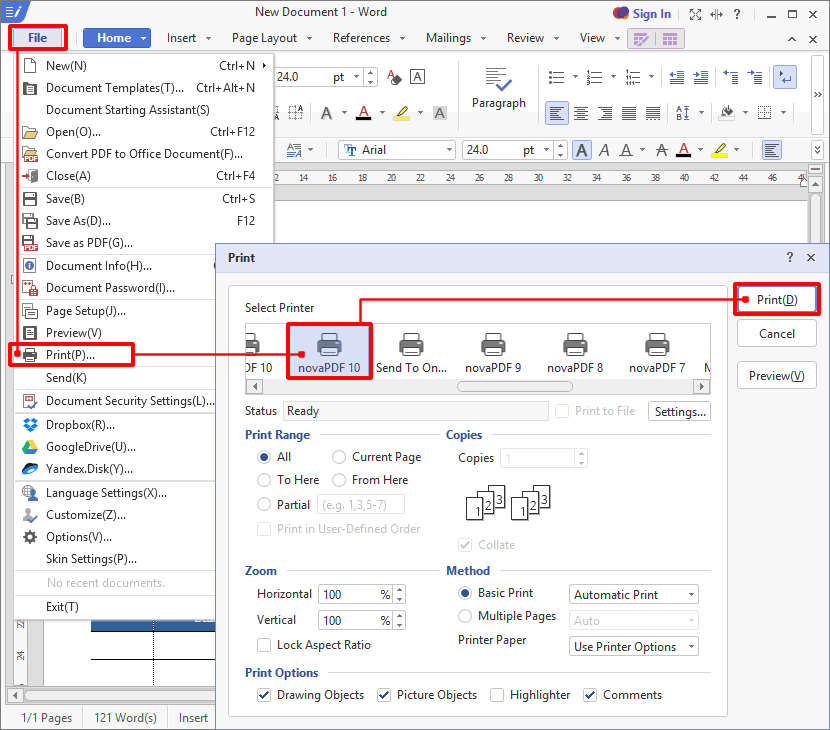
Task: Click the printer list horizontal scrollbar
Action: [x=515, y=386]
